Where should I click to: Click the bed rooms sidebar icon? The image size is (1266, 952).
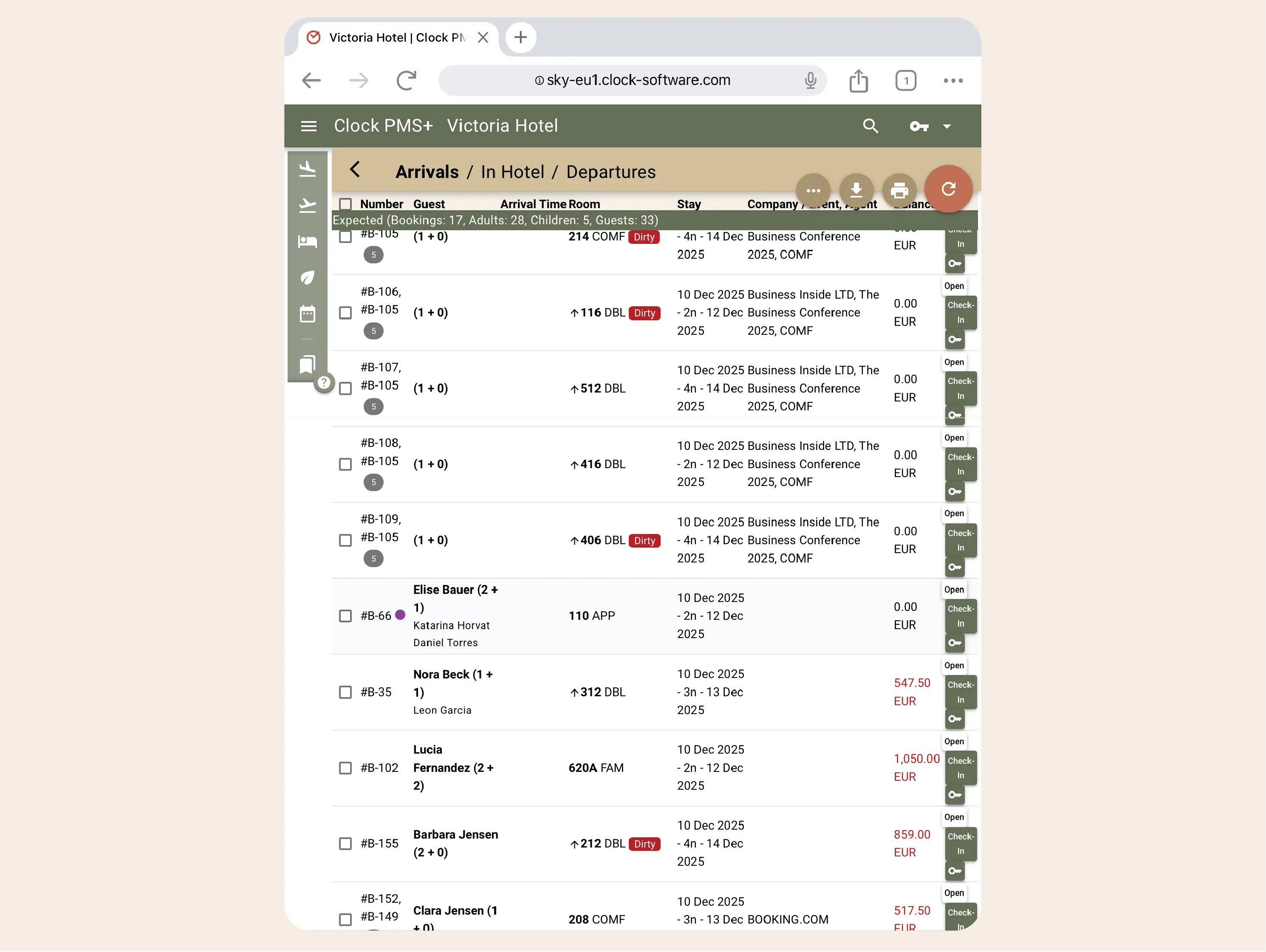(307, 242)
